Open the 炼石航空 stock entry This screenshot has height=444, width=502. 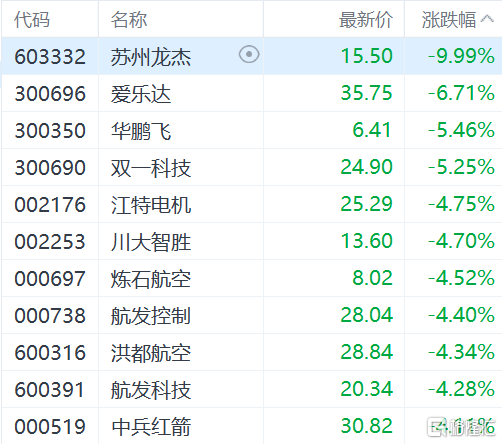[151, 278]
